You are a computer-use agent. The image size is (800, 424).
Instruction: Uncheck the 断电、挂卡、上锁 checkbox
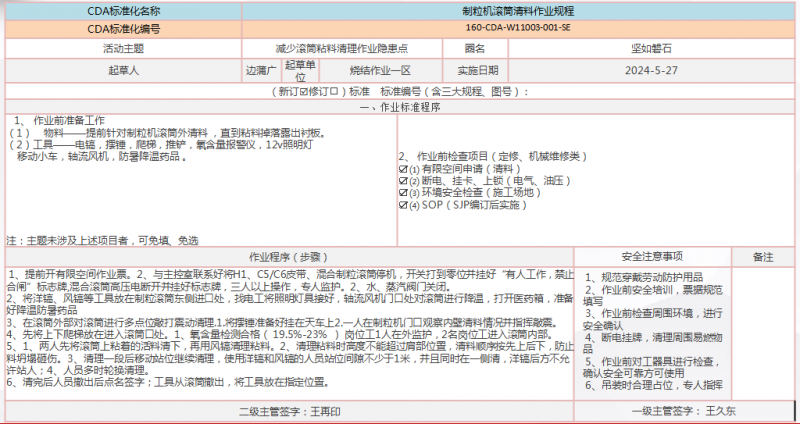click(403, 181)
